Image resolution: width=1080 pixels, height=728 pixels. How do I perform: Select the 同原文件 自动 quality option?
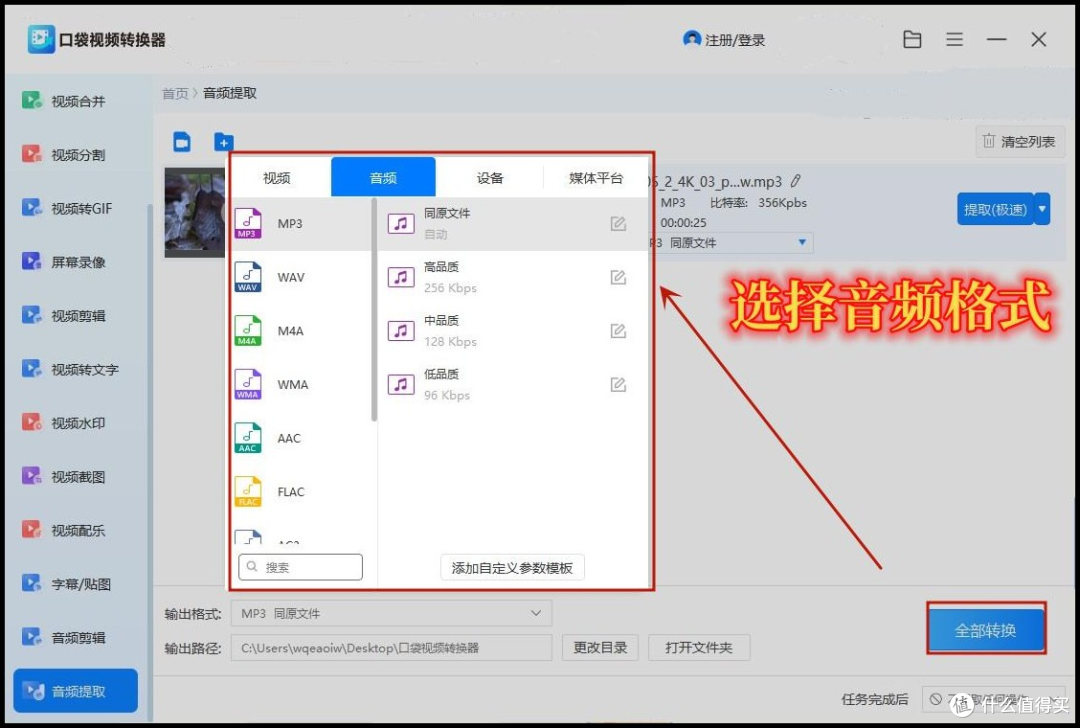pos(513,223)
